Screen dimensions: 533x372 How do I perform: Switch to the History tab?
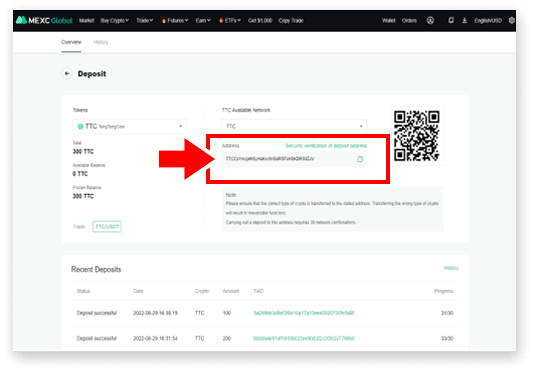pyautogui.click(x=101, y=42)
